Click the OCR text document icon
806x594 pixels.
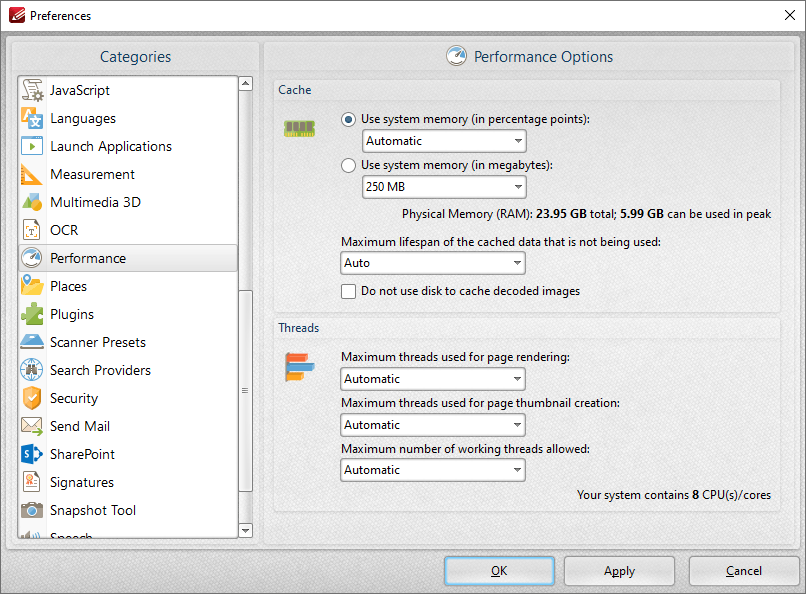pyautogui.click(x=32, y=230)
